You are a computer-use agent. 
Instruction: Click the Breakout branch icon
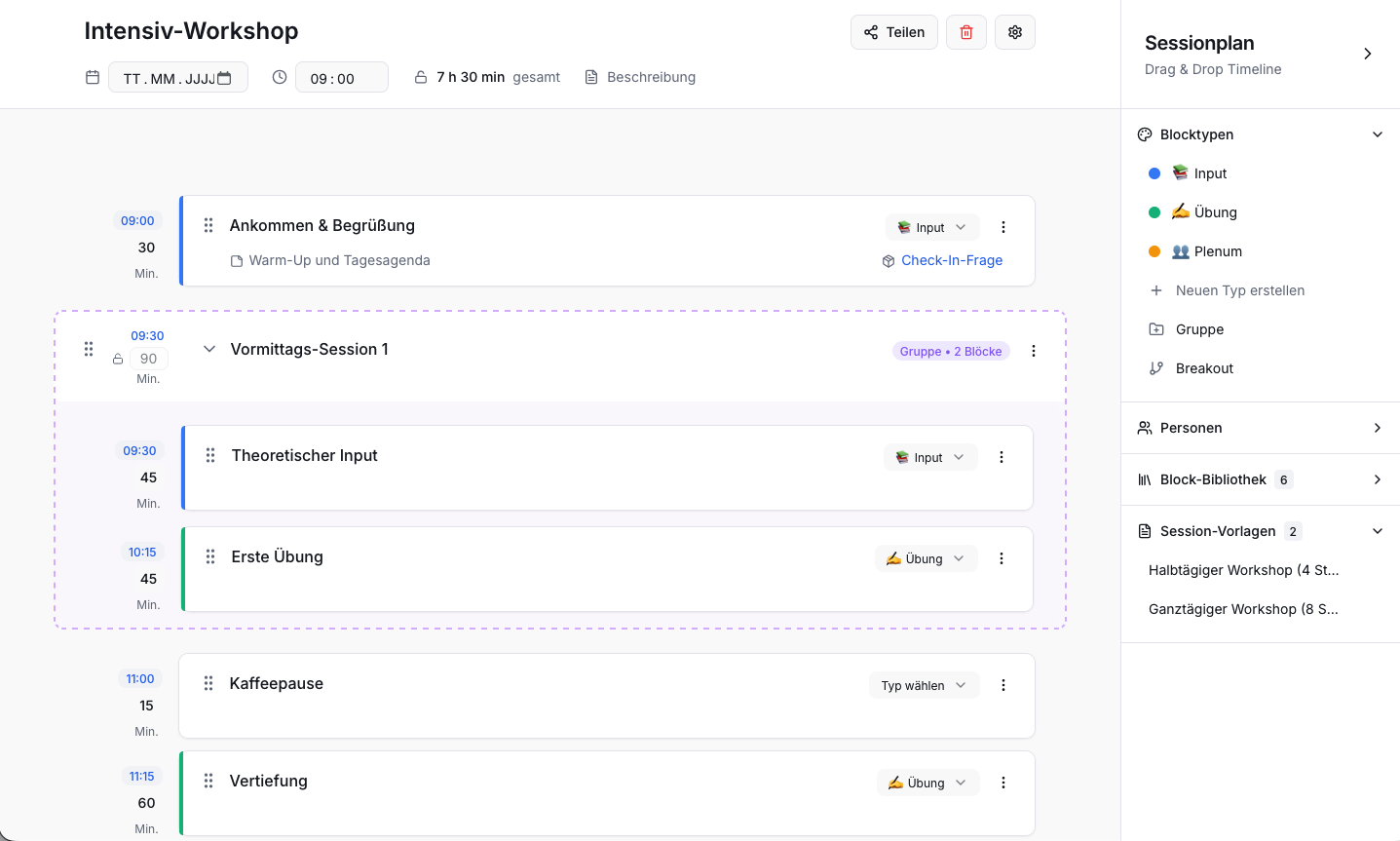1156,368
